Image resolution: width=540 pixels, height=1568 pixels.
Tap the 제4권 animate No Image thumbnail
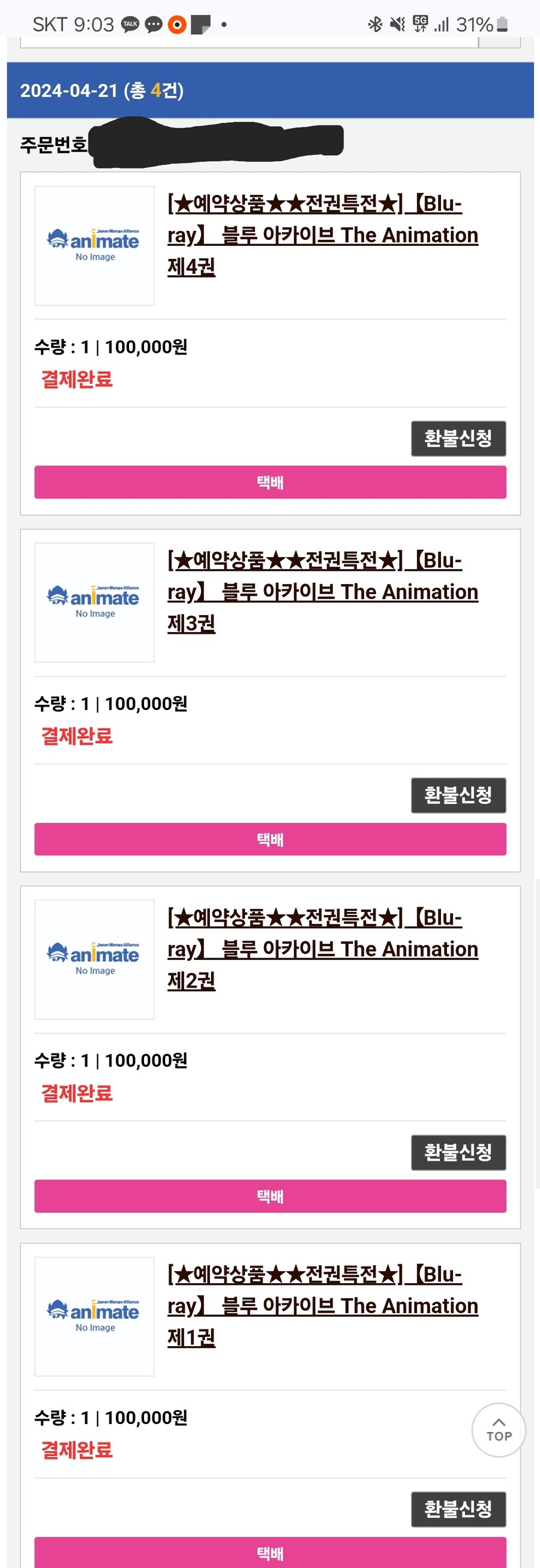coord(94,245)
